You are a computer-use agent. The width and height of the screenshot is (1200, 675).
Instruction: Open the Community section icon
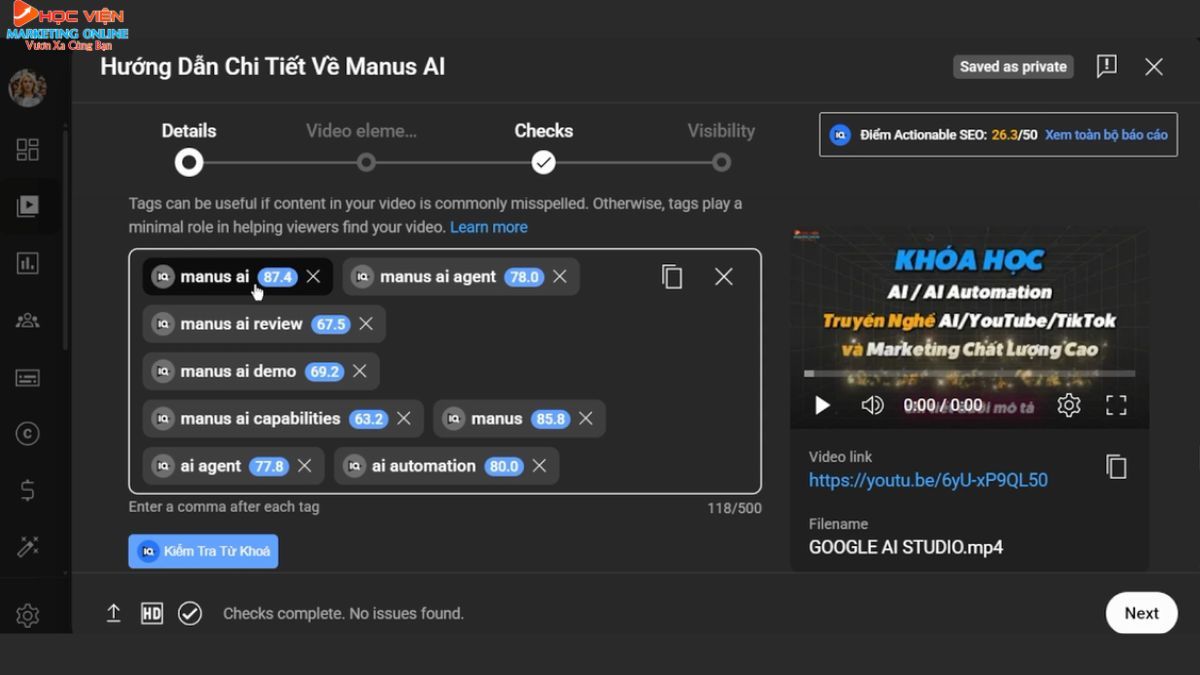(x=28, y=320)
